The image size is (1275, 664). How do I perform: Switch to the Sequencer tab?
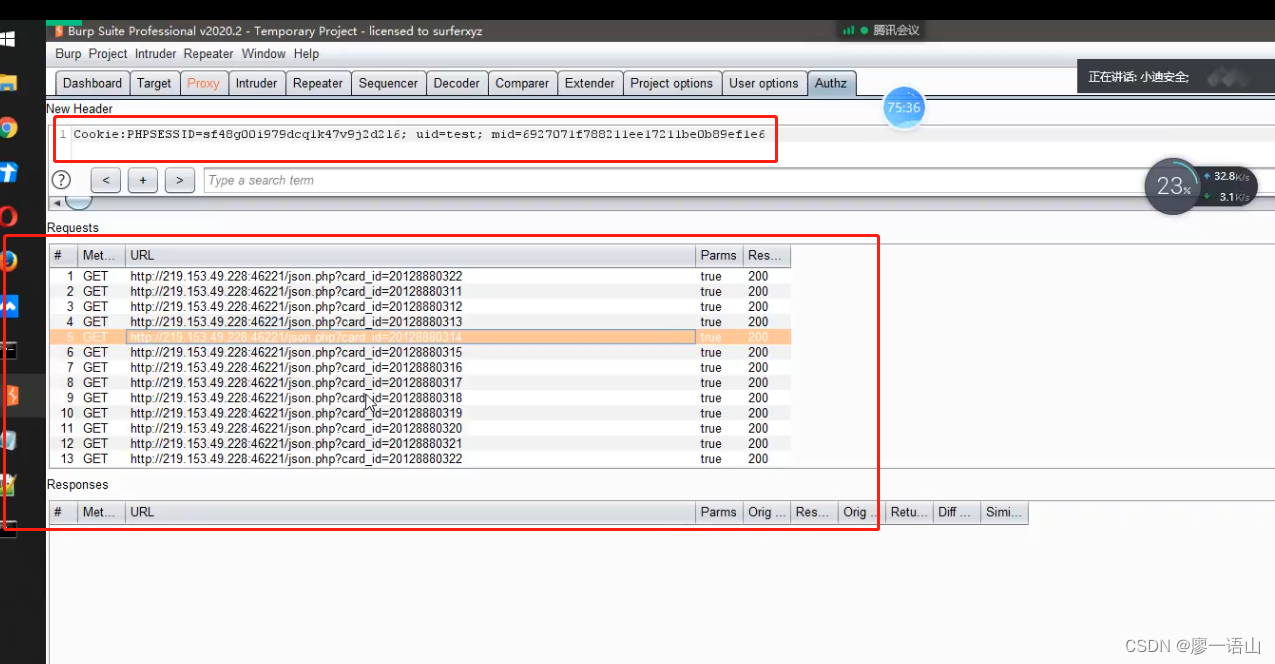coord(388,83)
